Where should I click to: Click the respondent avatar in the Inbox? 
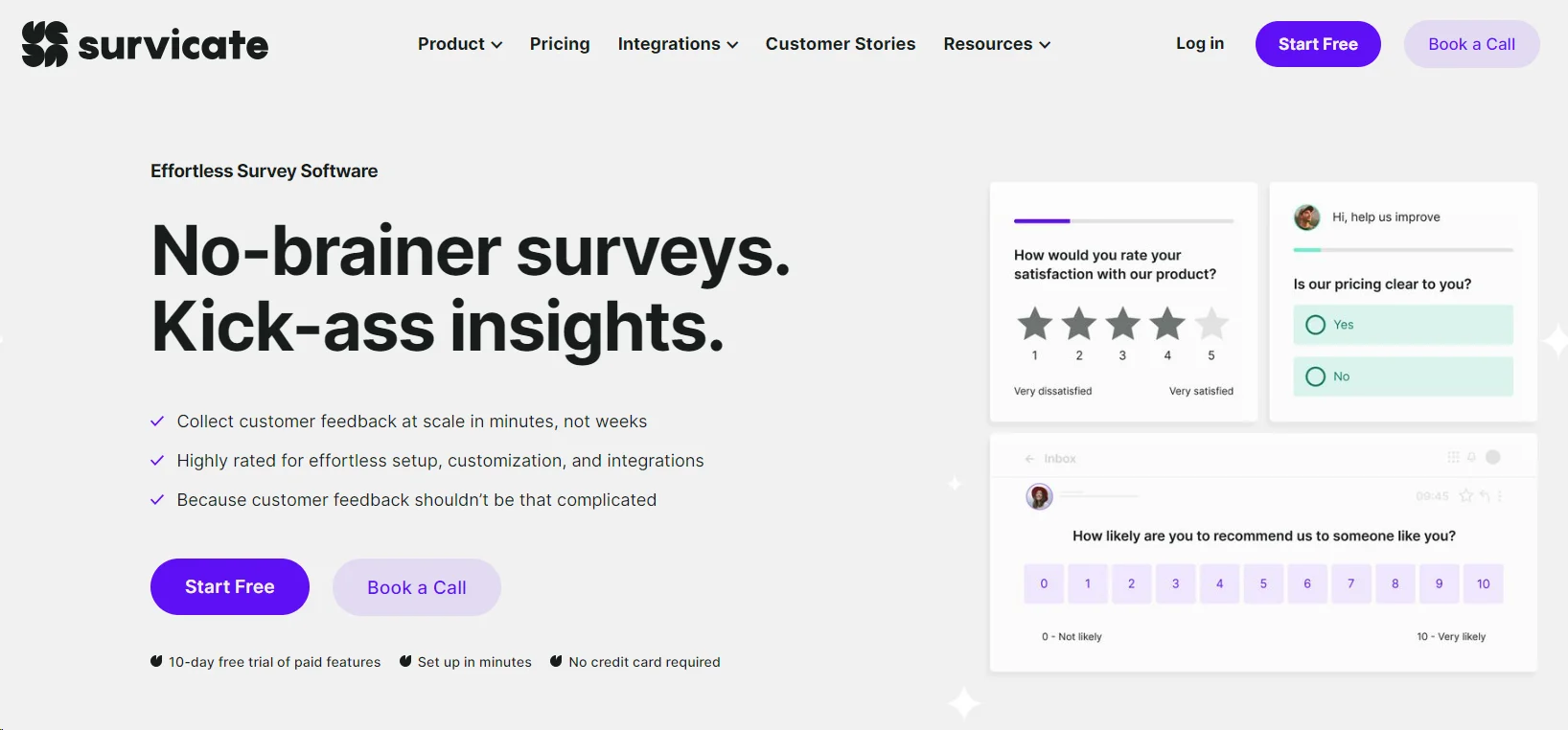pos(1040,497)
